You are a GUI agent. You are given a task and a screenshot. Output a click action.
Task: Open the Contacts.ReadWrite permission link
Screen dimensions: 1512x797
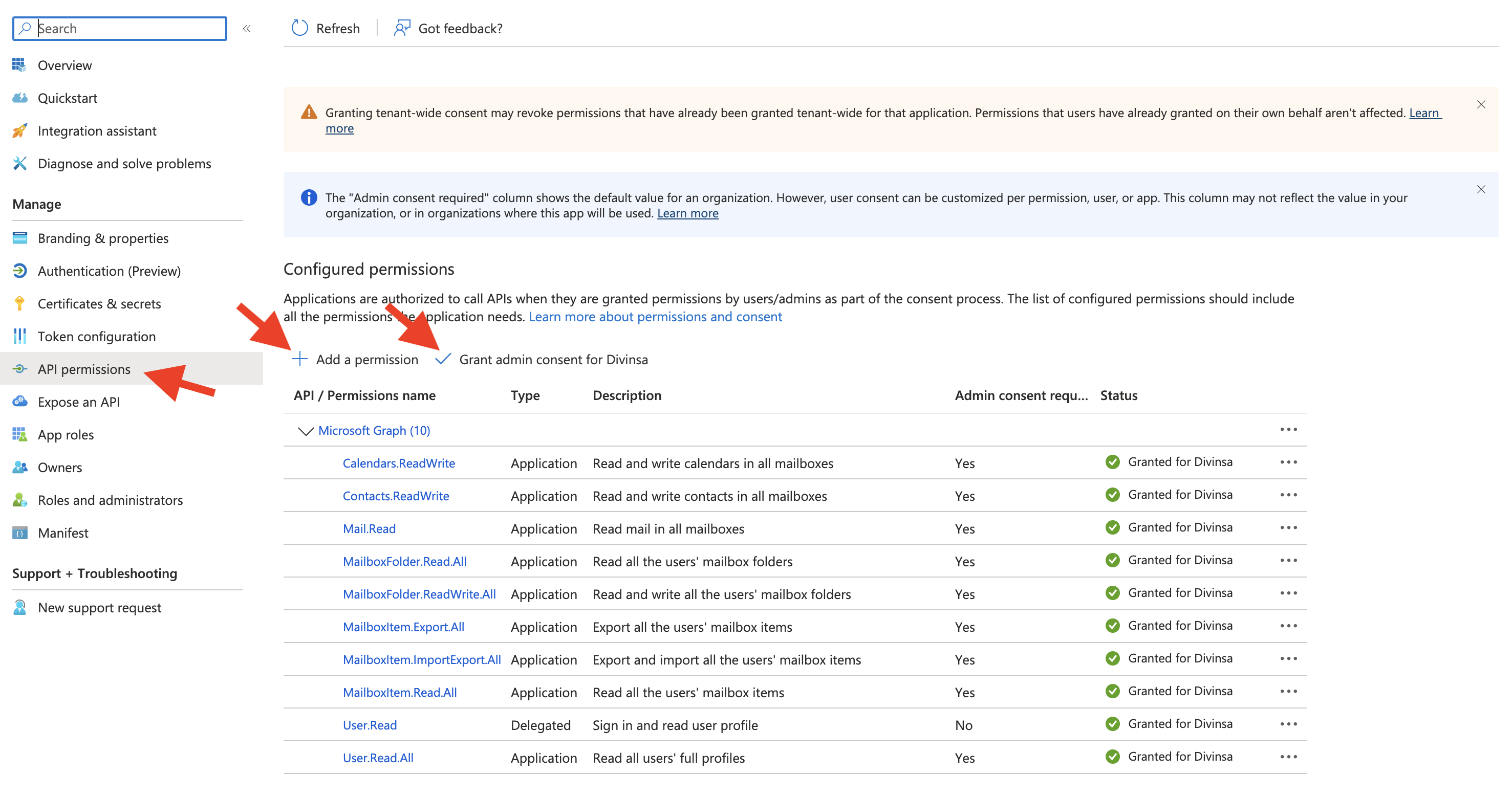(396, 496)
